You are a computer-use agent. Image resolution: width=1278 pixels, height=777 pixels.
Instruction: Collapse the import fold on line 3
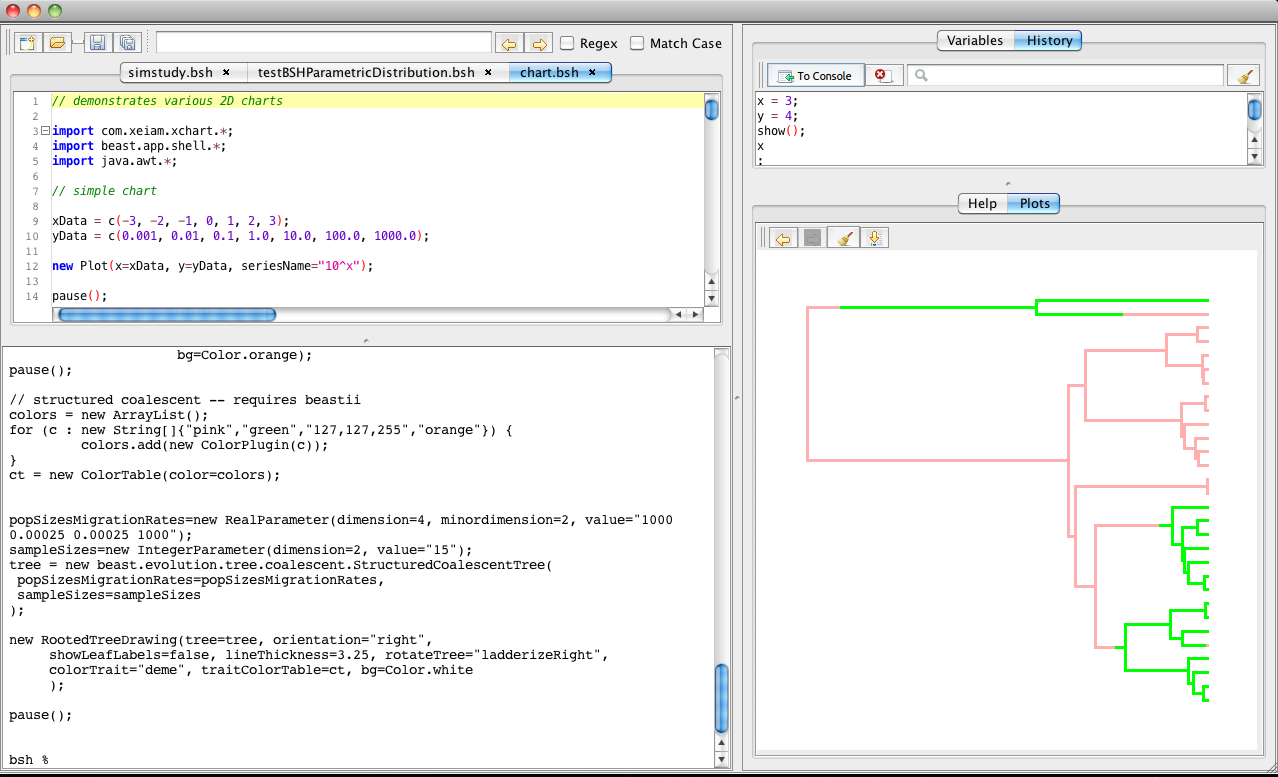(45, 131)
